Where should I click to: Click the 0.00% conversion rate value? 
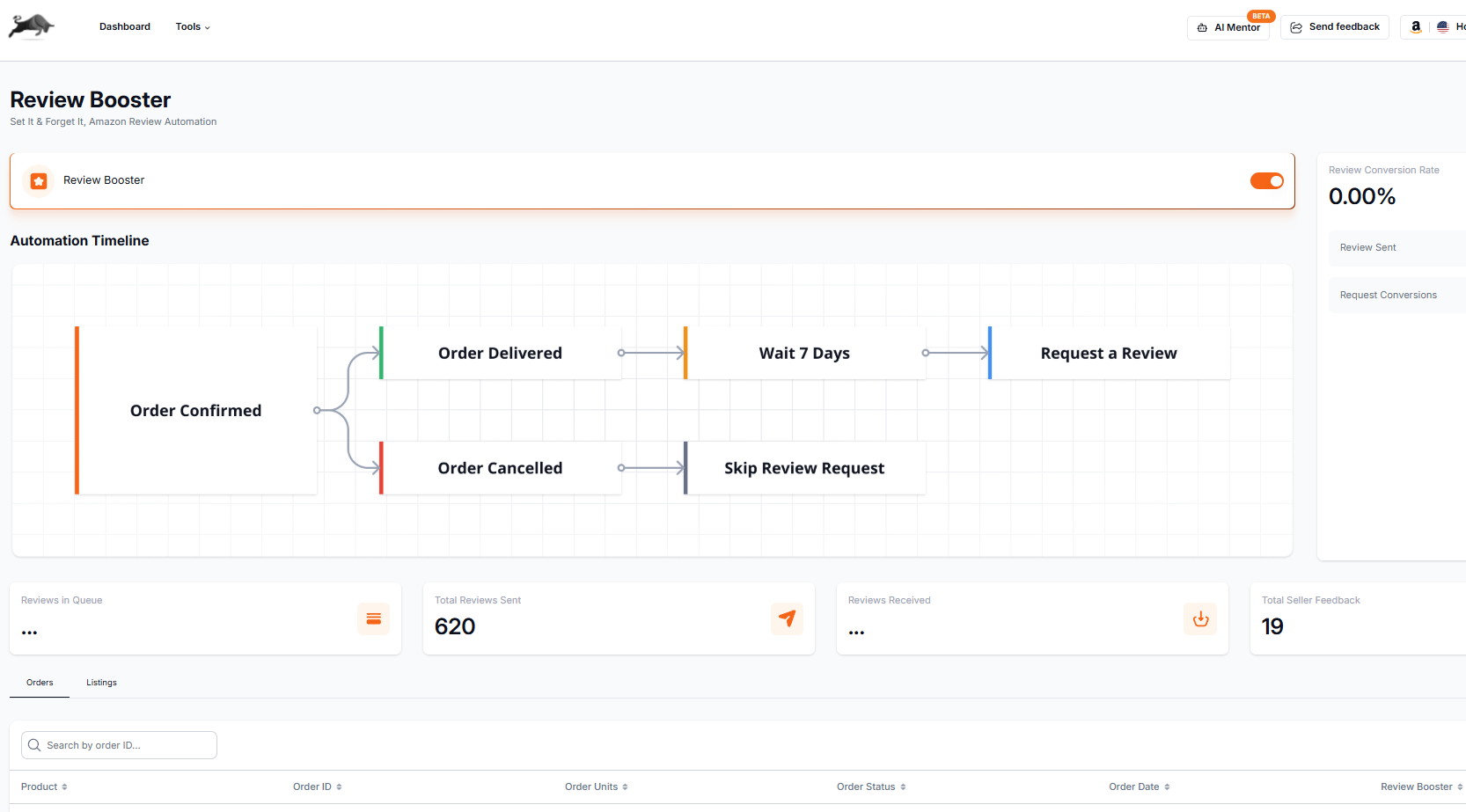(x=1362, y=196)
